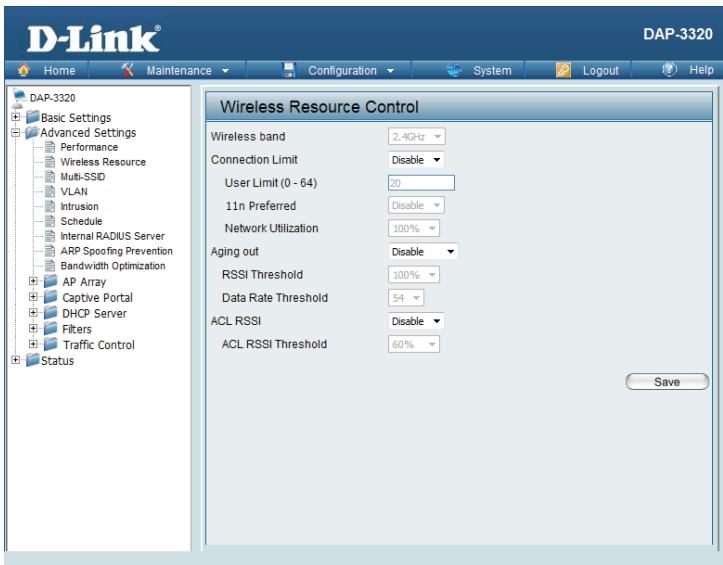Collapse the Advanced Settings tree node

tap(16, 132)
